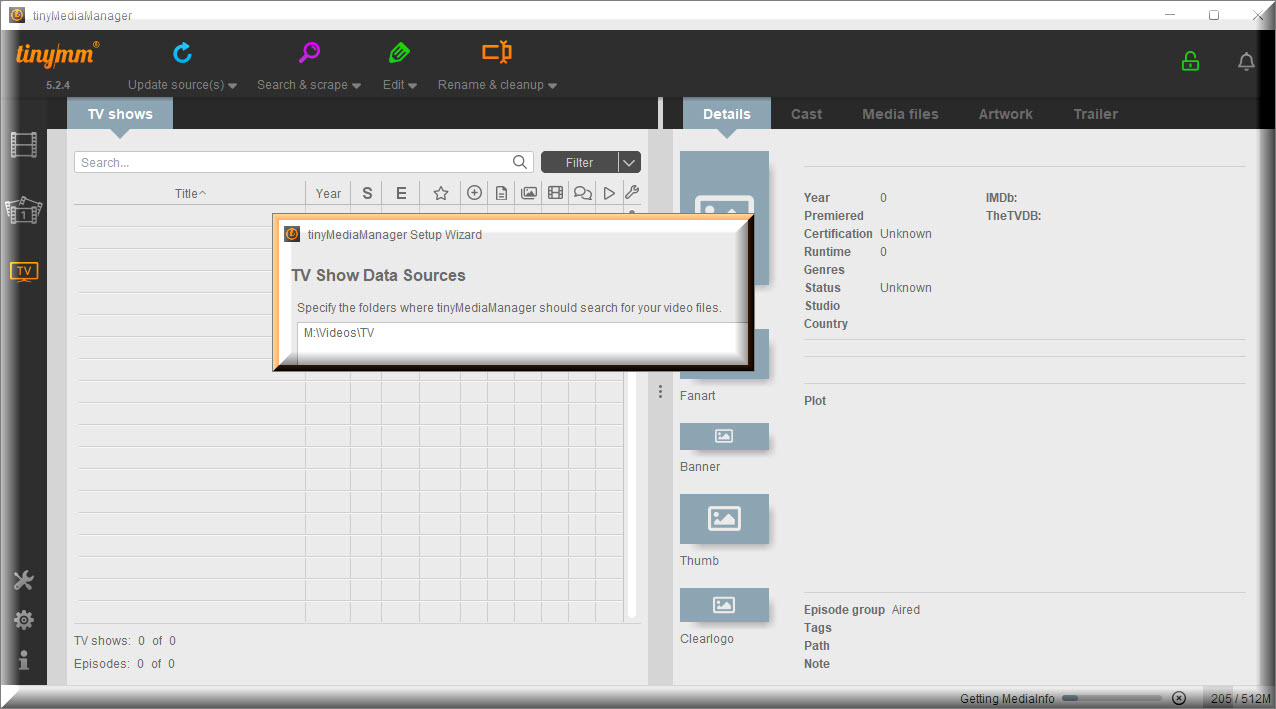Click the Banner image placeholder

724,436
